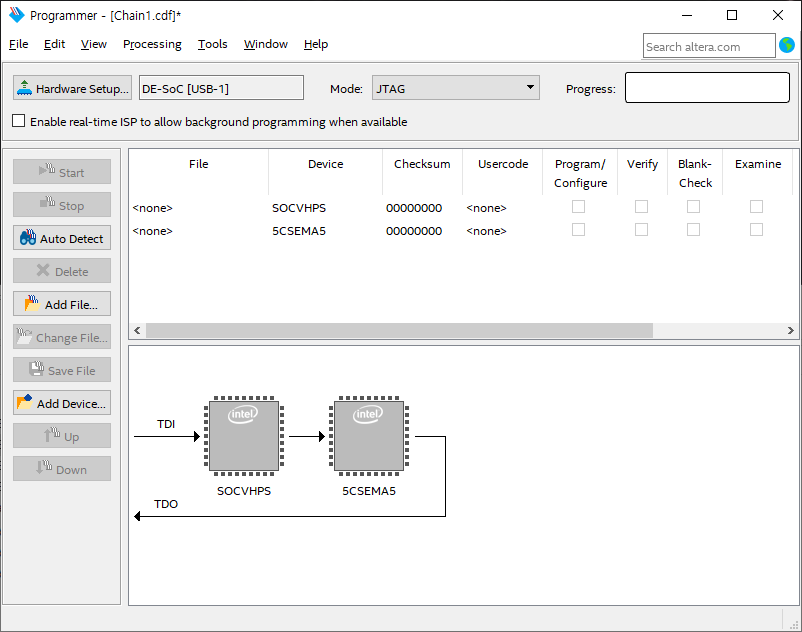802x632 pixels.
Task: Click the Stop button
Action: pyautogui.click(x=62, y=205)
